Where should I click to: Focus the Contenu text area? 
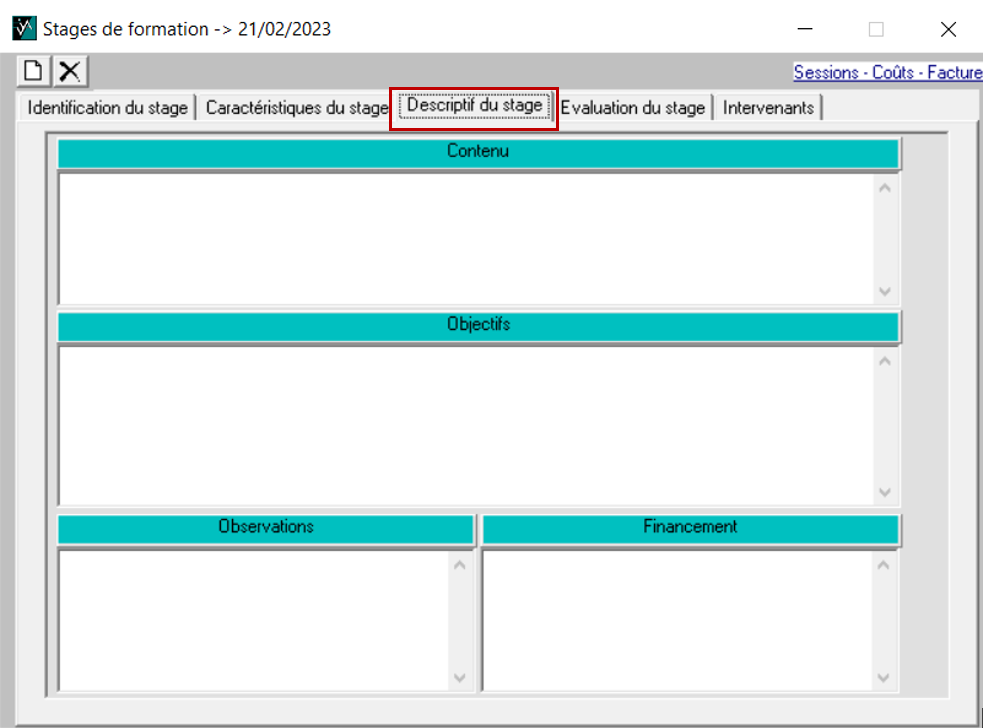click(x=465, y=238)
